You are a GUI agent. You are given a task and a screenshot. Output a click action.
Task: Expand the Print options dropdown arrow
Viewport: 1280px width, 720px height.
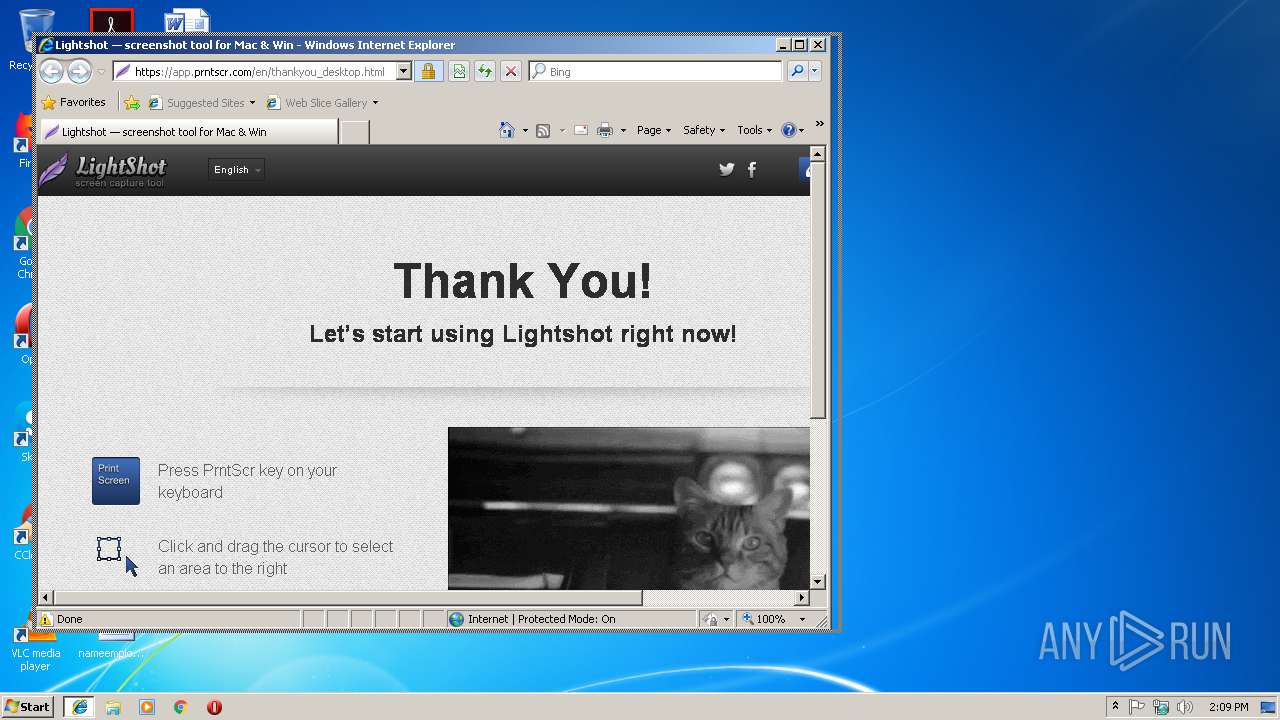[x=623, y=130]
